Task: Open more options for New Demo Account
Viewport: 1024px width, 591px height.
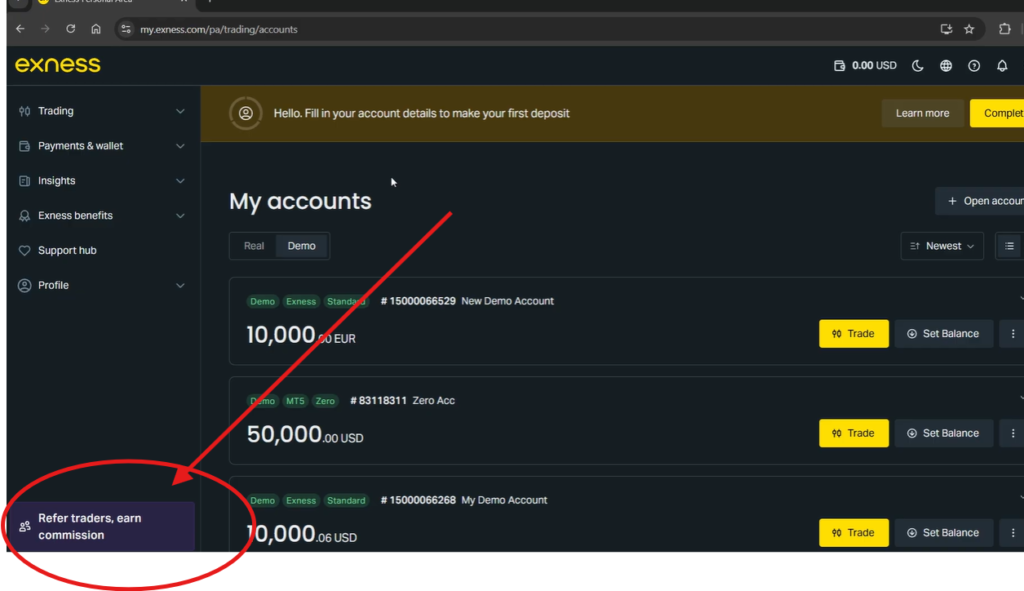Action: 1012,334
